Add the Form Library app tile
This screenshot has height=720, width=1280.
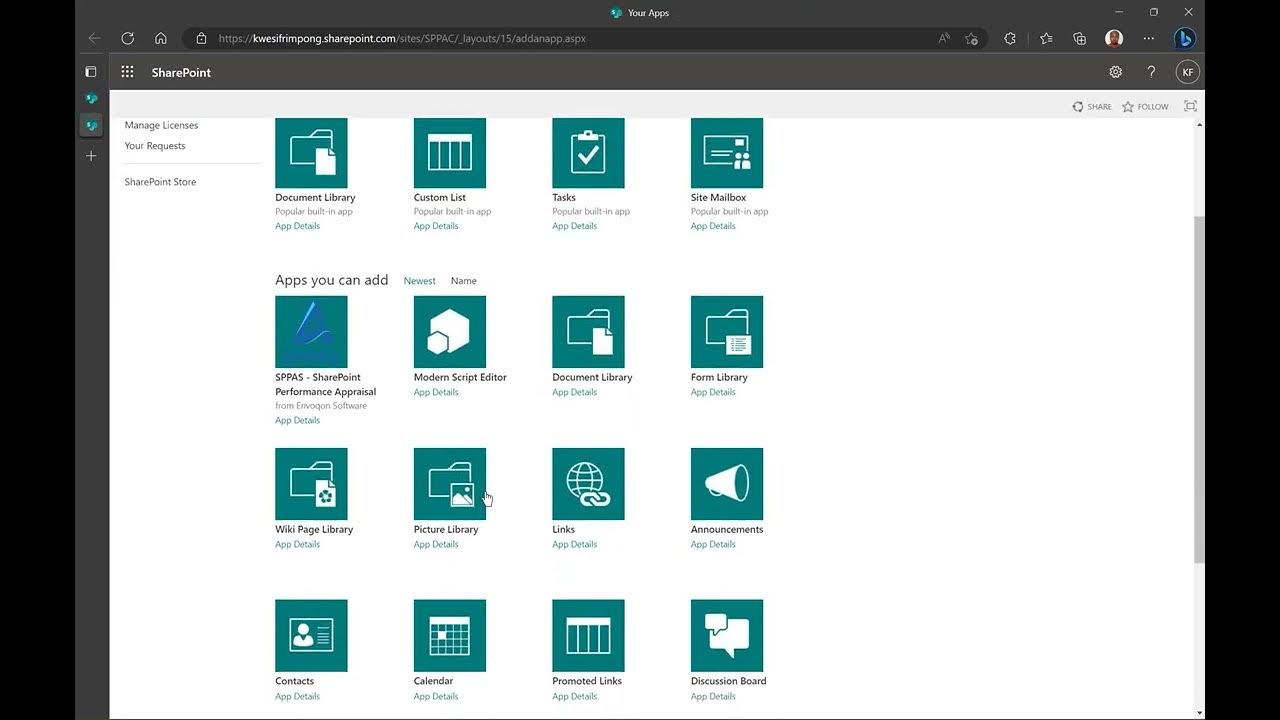[x=727, y=332]
